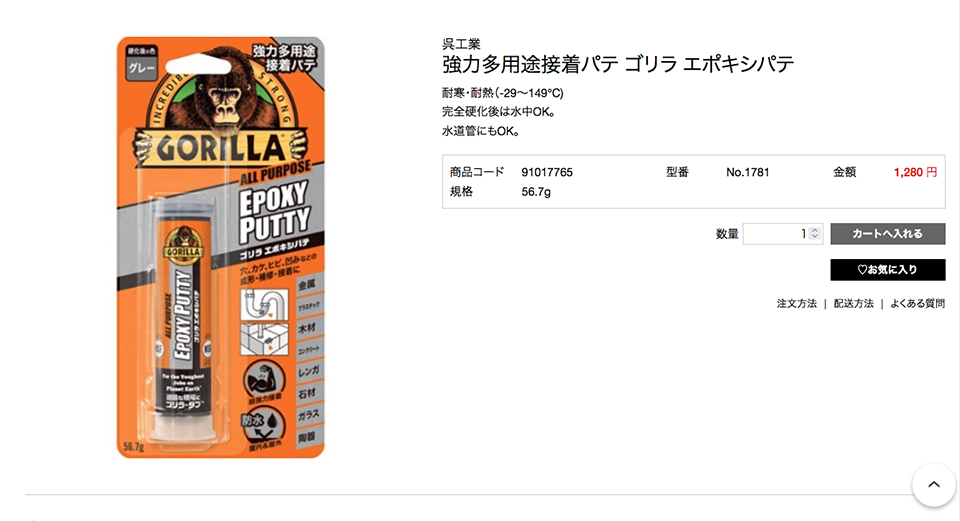Viewport: 960px width, 521px height.
Task: Click the product code 91017765
Action: (547, 173)
